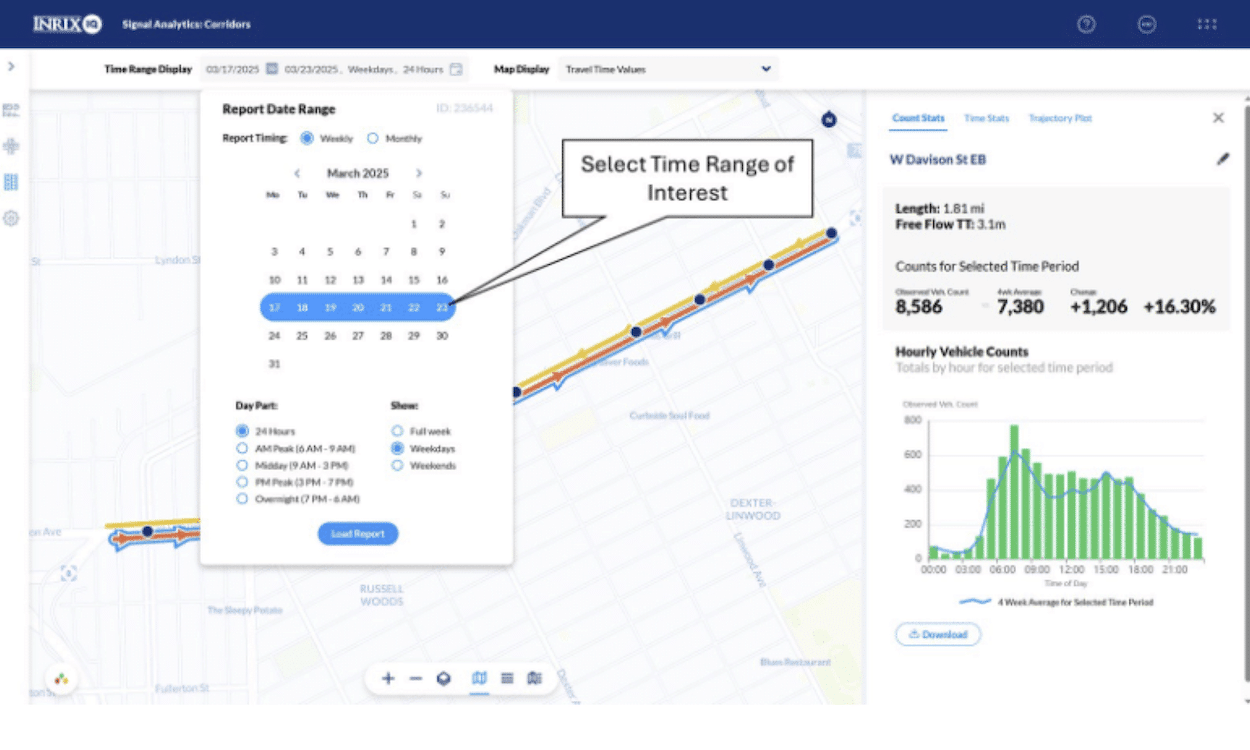The width and height of the screenshot is (1250, 750).
Task: Click the map layers icon
Action: pos(444,679)
